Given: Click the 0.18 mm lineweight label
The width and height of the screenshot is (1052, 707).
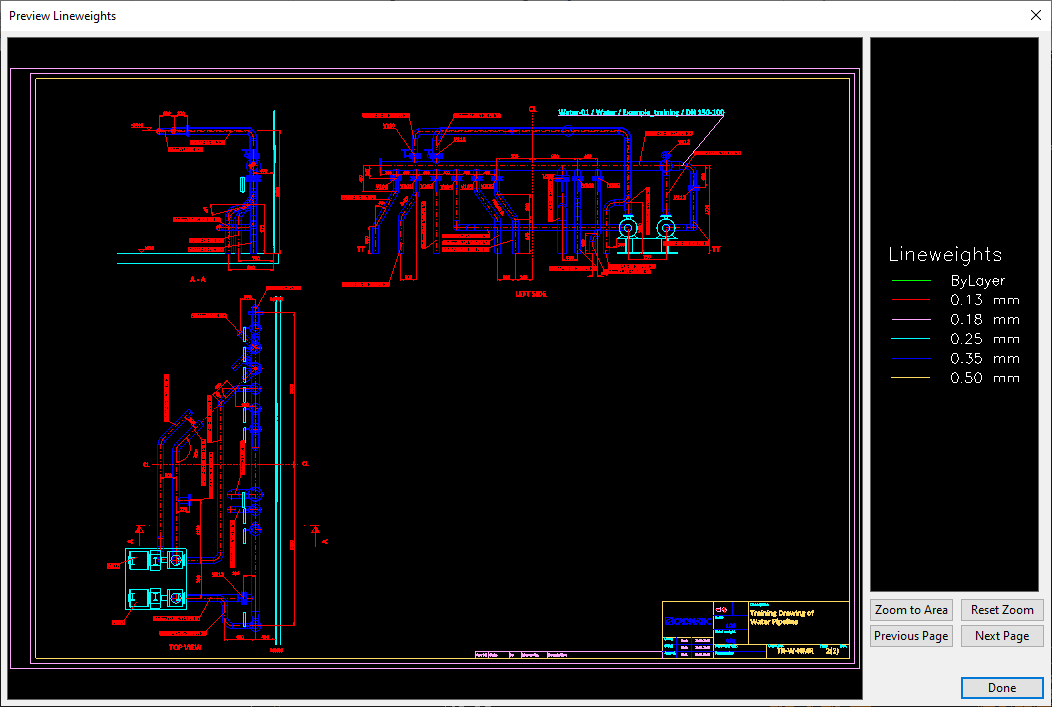Looking at the screenshot, I should [x=984, y=320].
